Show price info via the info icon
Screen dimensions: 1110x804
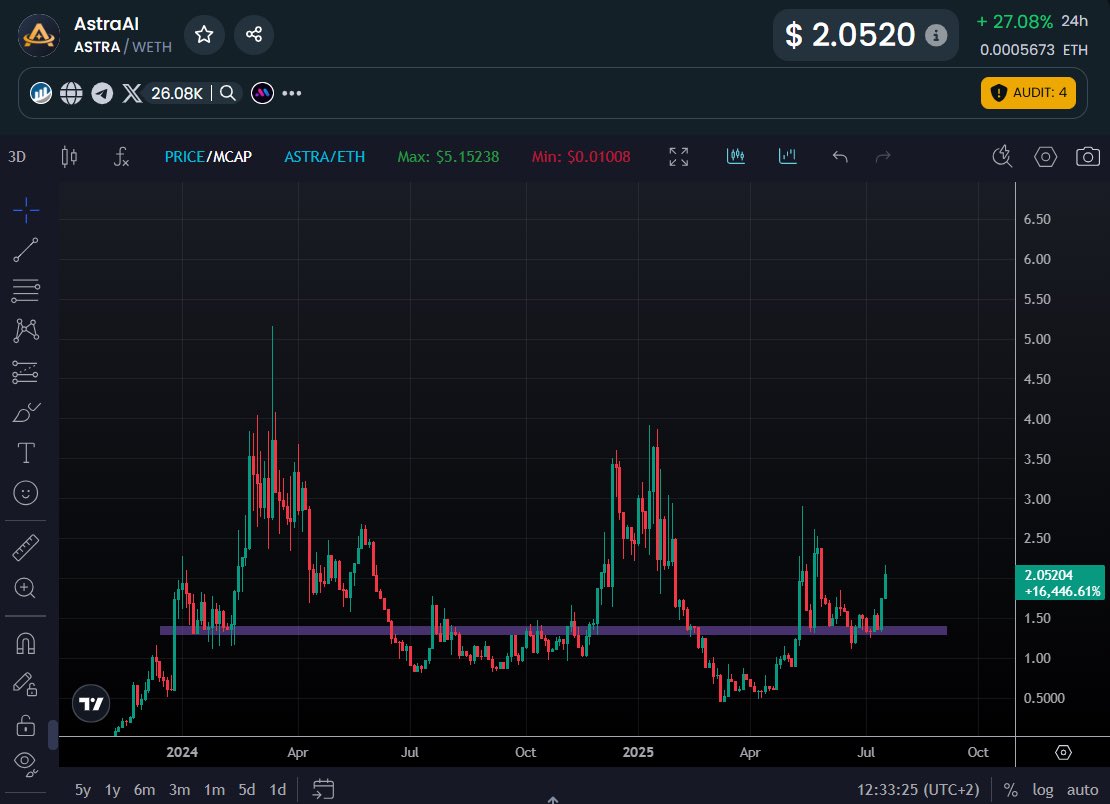pyautogui.click(x=936, y=35)
